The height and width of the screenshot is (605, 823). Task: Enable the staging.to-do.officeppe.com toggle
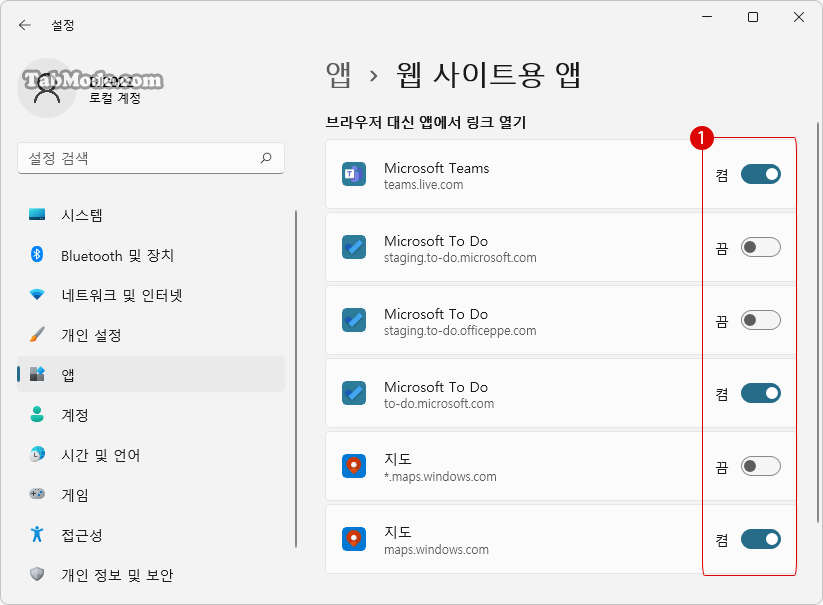point(761,320)
